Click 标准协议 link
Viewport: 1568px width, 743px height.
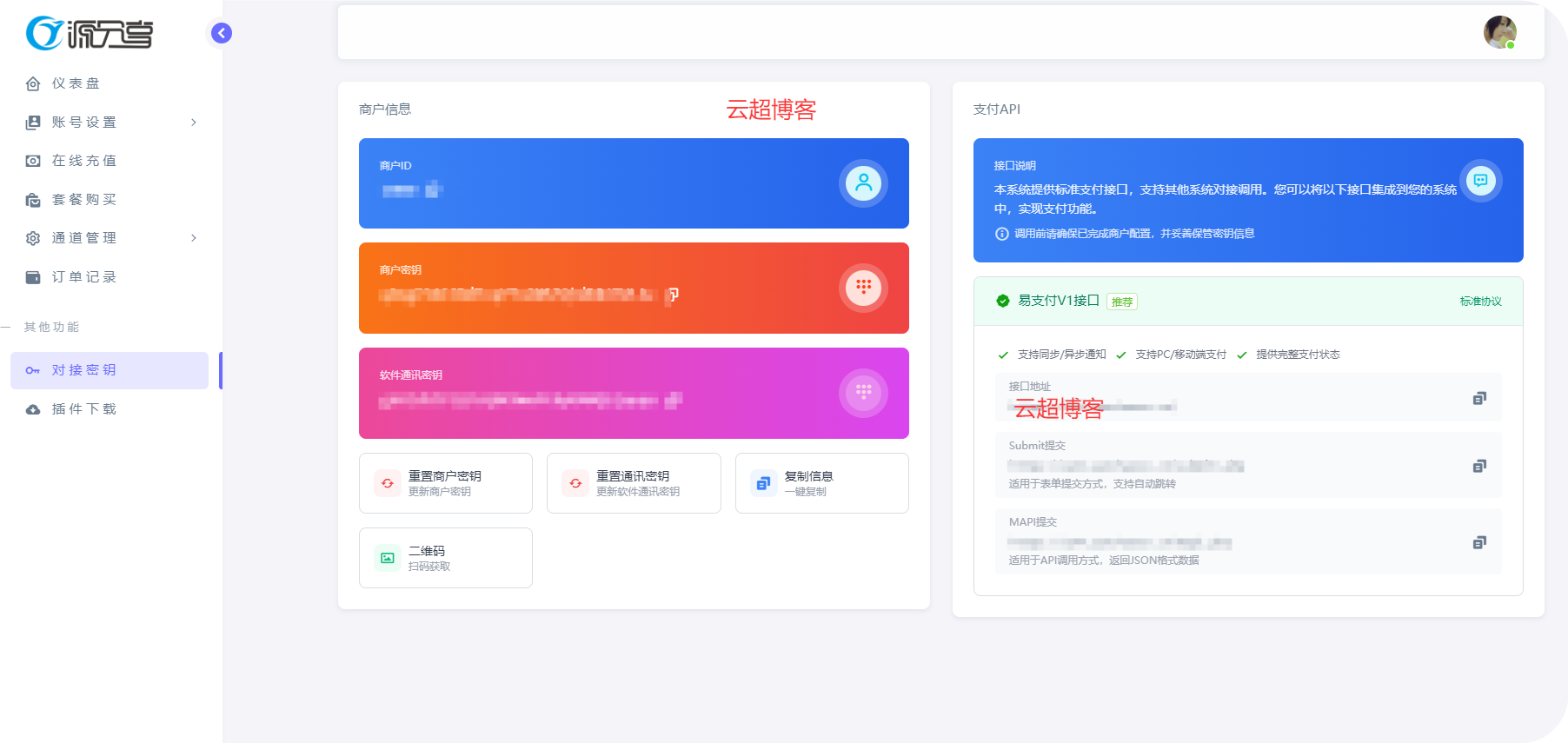pos(1481,302)
